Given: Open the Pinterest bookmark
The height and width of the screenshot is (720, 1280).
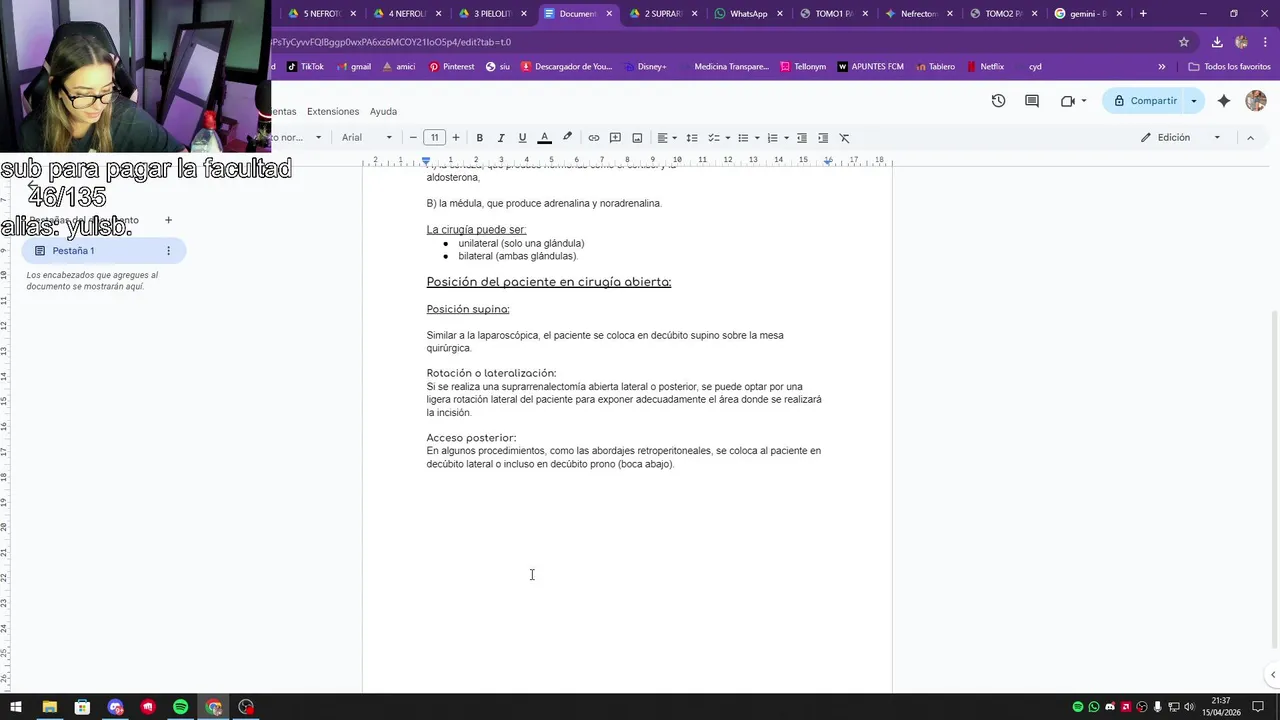Looking at the screenshot, I should (452, 67).
